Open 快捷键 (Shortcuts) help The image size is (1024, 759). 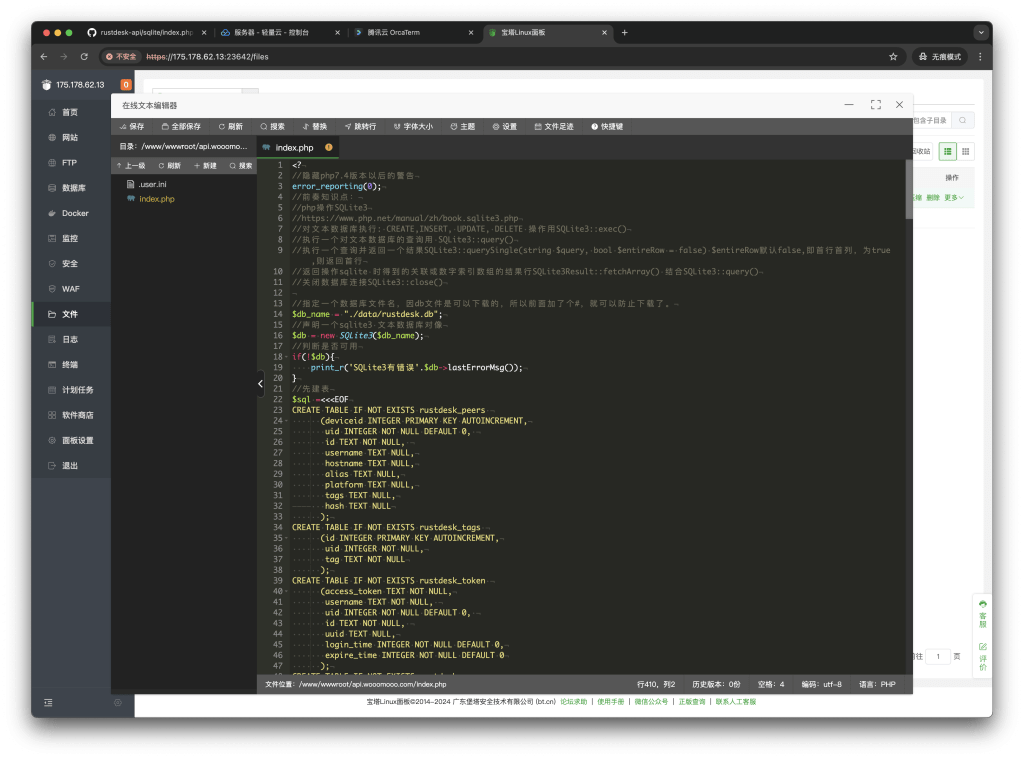pos(607,127)
